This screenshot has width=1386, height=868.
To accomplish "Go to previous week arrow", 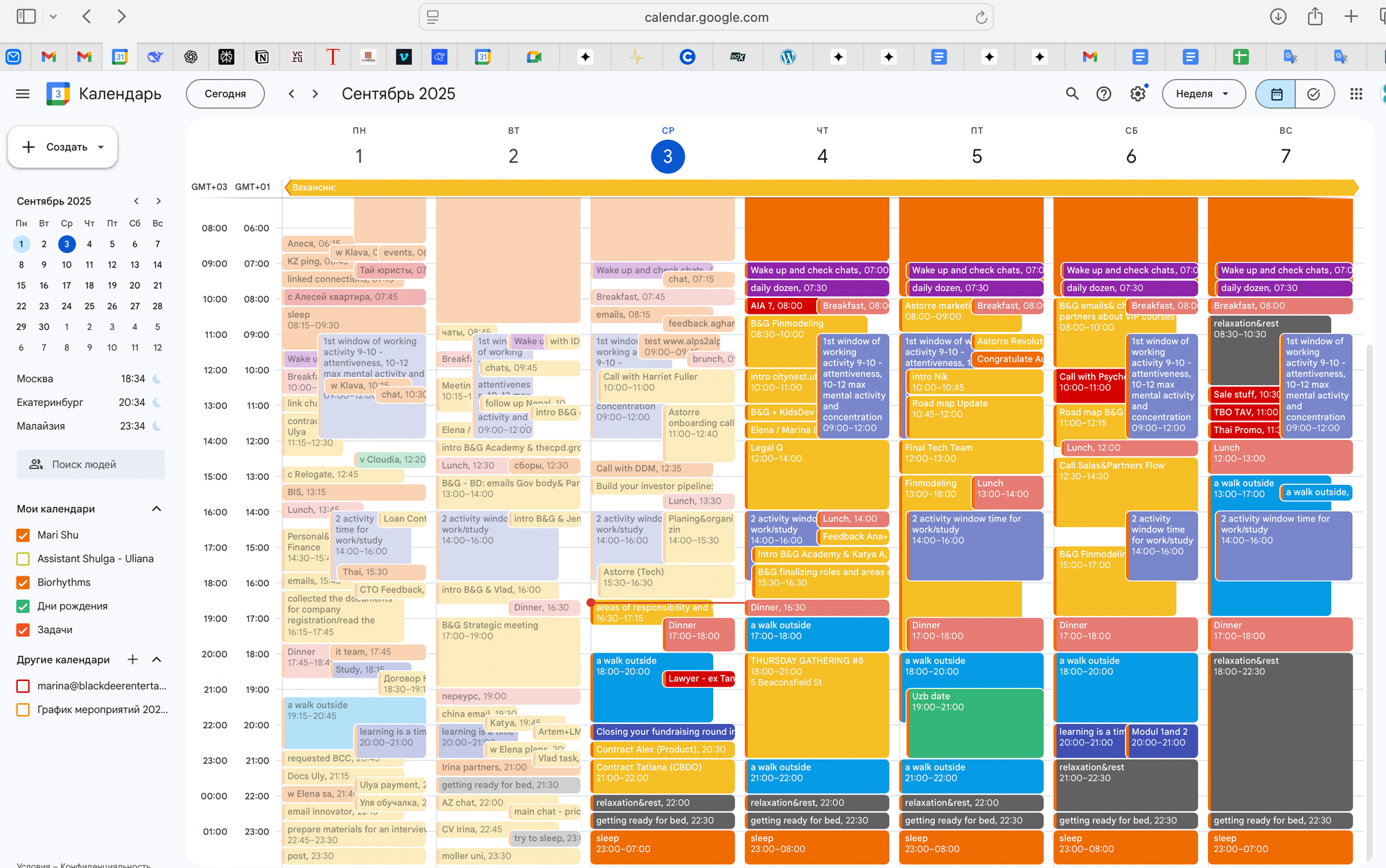I will pos(292,94).
